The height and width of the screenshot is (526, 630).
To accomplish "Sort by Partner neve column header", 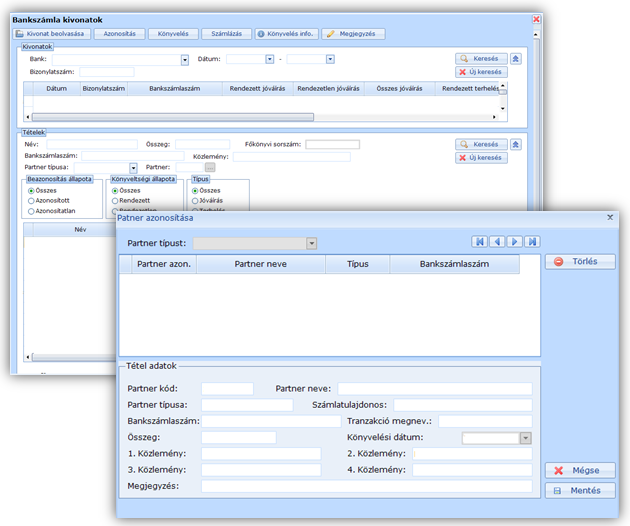I will pyautogui.click(x=261, y=264).
